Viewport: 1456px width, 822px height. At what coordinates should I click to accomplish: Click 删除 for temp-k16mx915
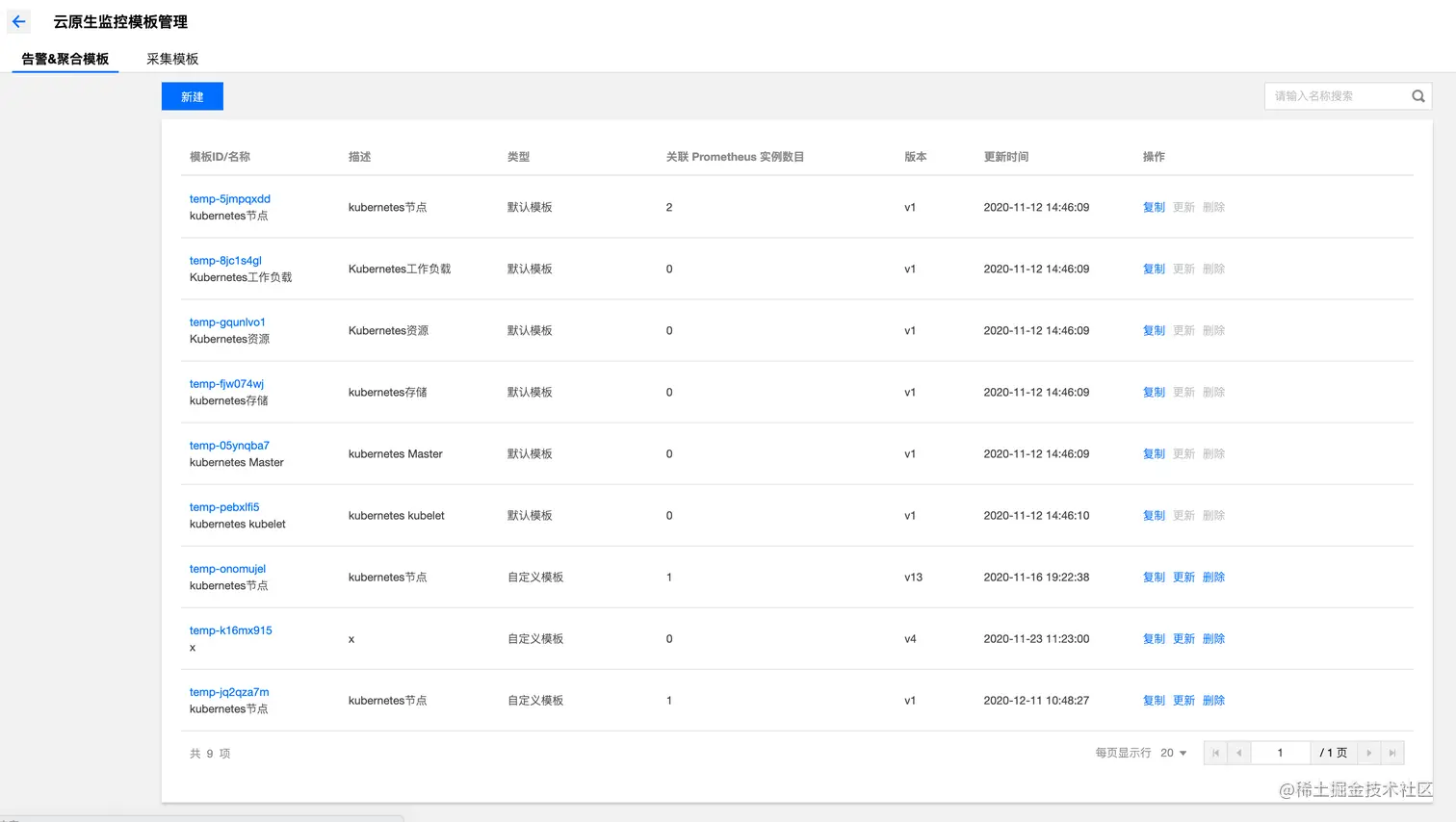pos(1213,638)
